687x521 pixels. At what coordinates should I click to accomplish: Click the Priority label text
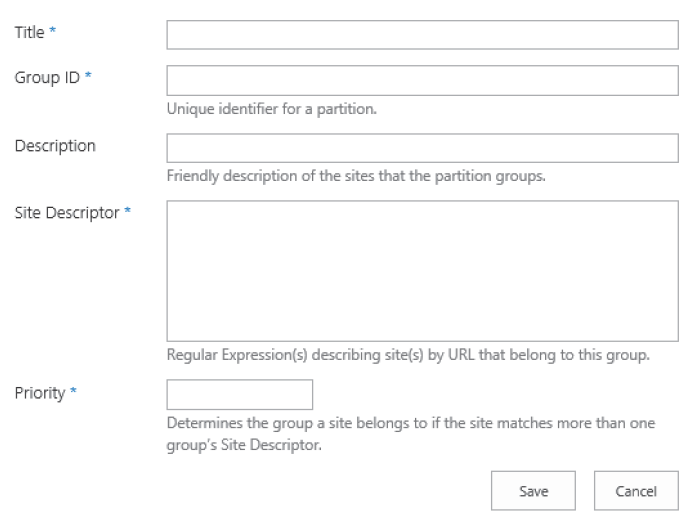[39, 392]
